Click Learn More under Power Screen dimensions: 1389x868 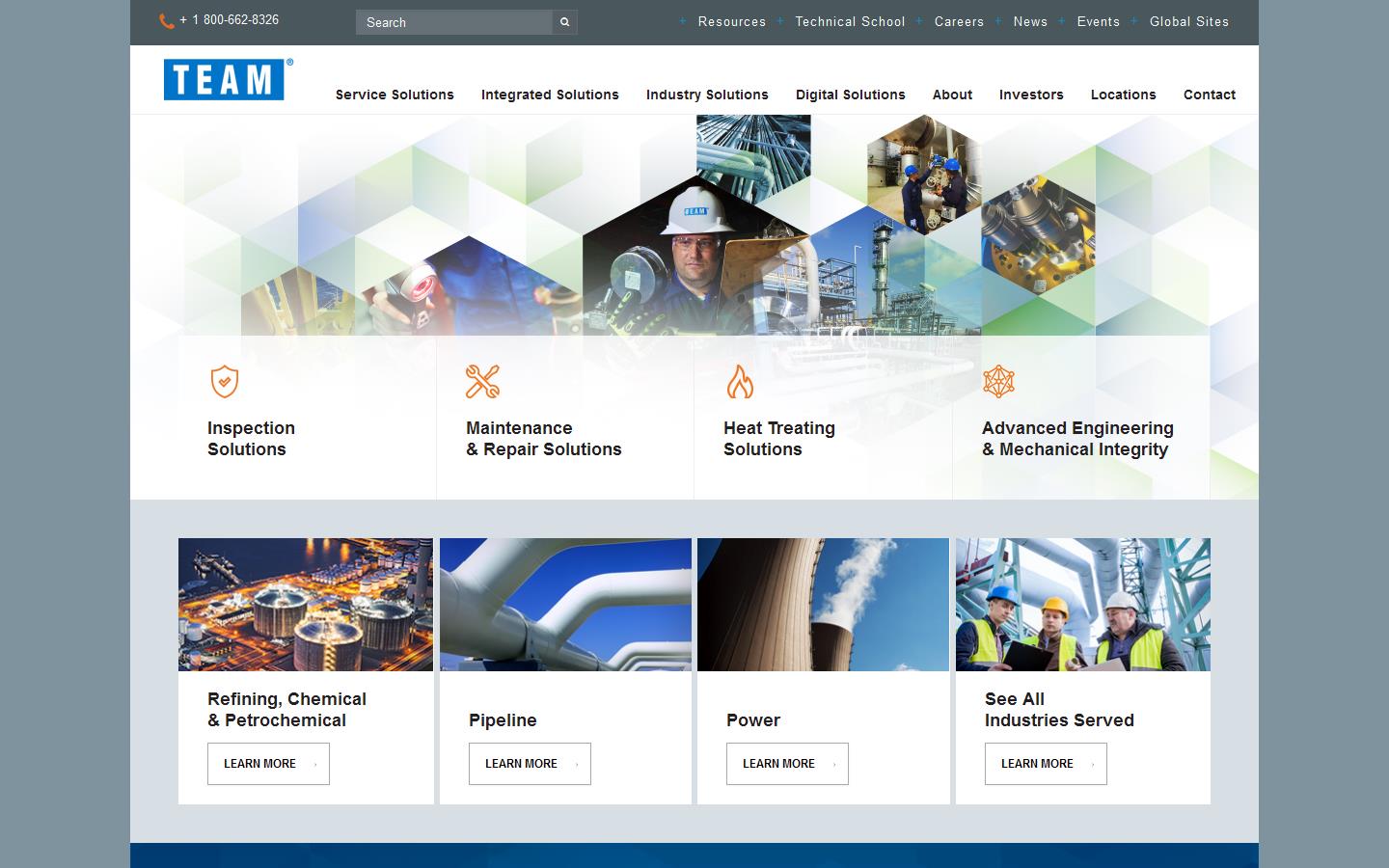point(786,764)
